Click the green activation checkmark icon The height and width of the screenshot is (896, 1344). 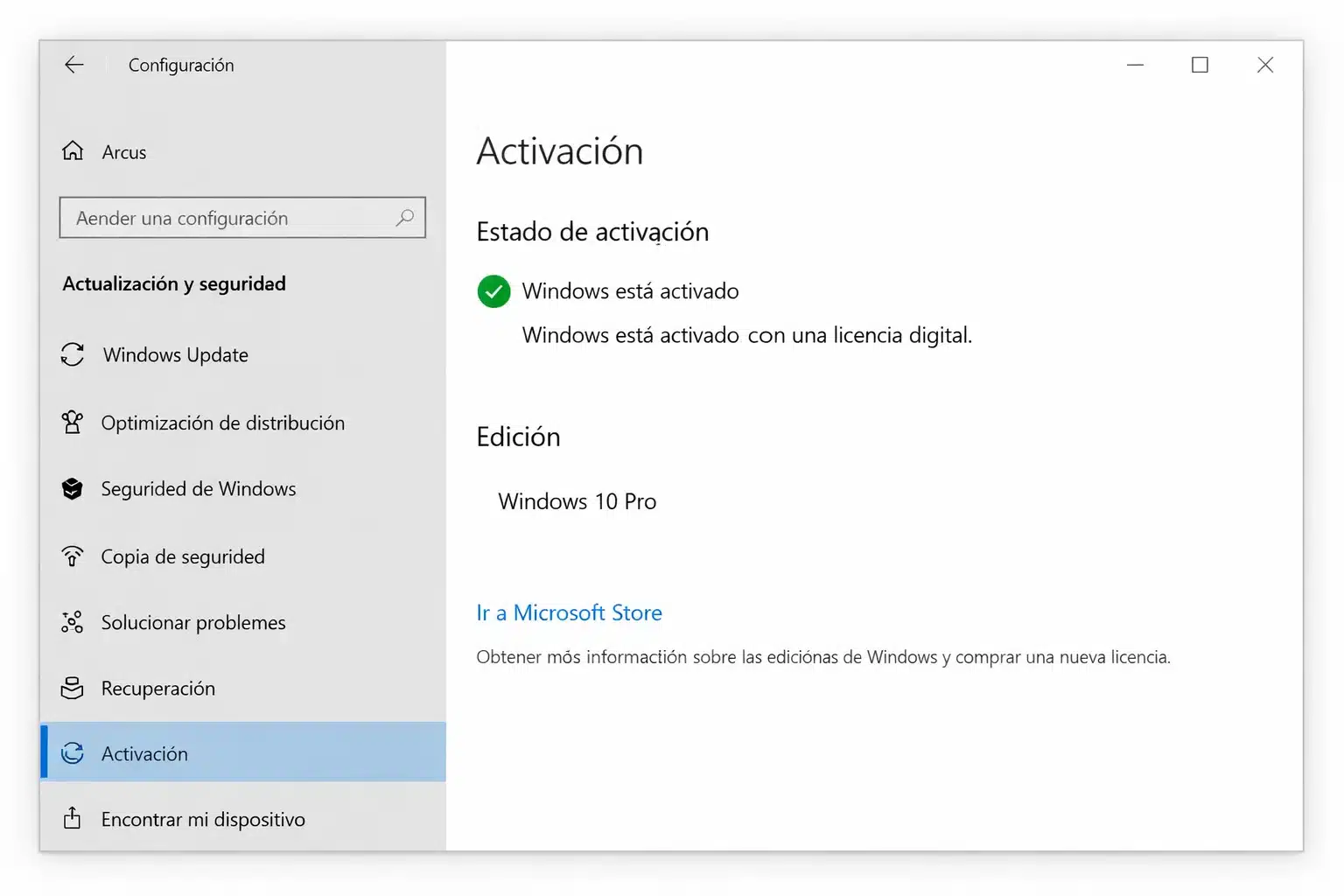[493, 291]
